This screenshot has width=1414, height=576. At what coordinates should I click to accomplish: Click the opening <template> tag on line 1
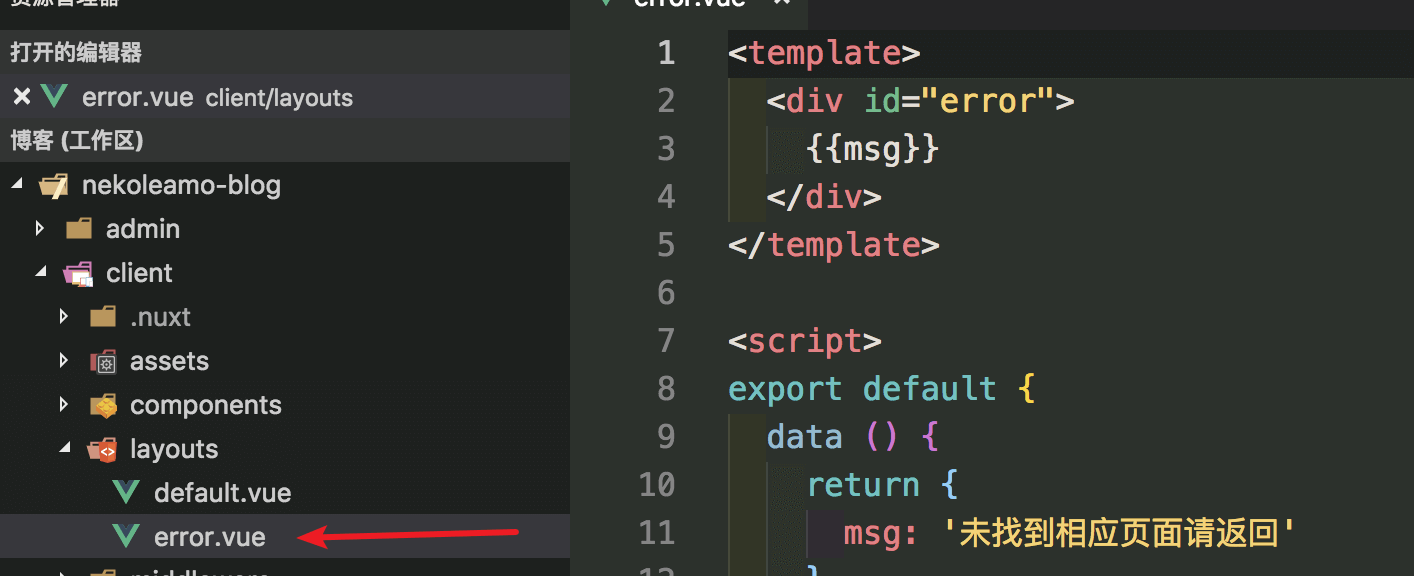point(824,52)
